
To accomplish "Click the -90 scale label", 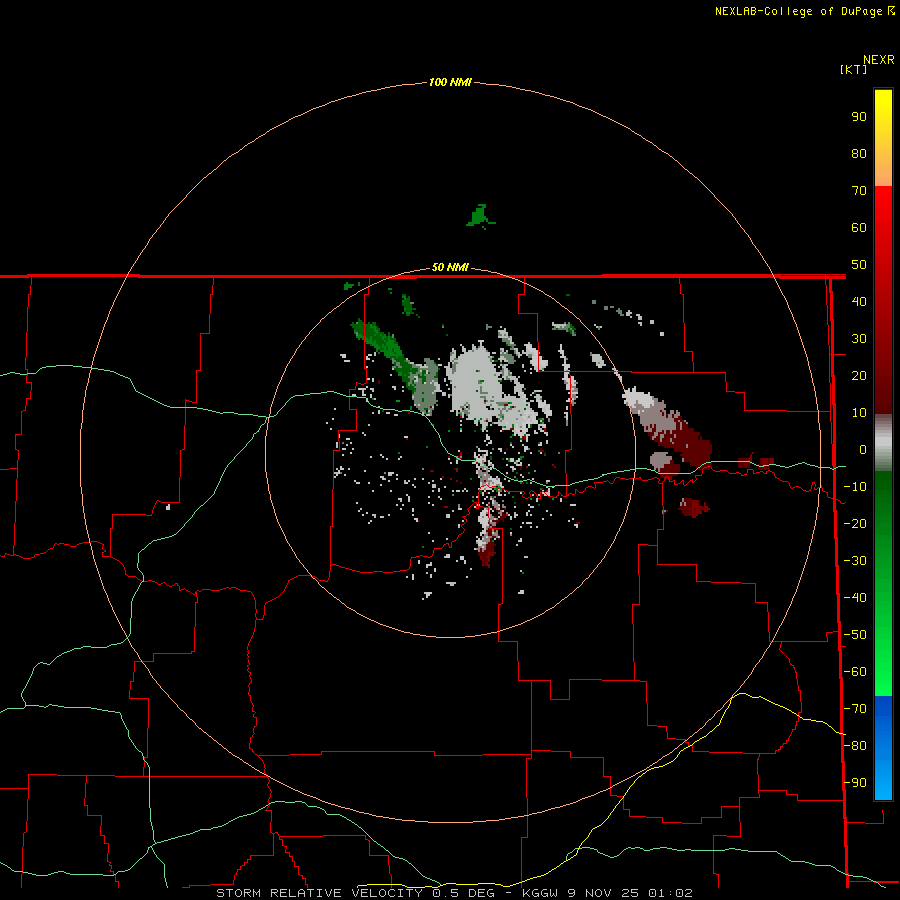I will [855, 783].
